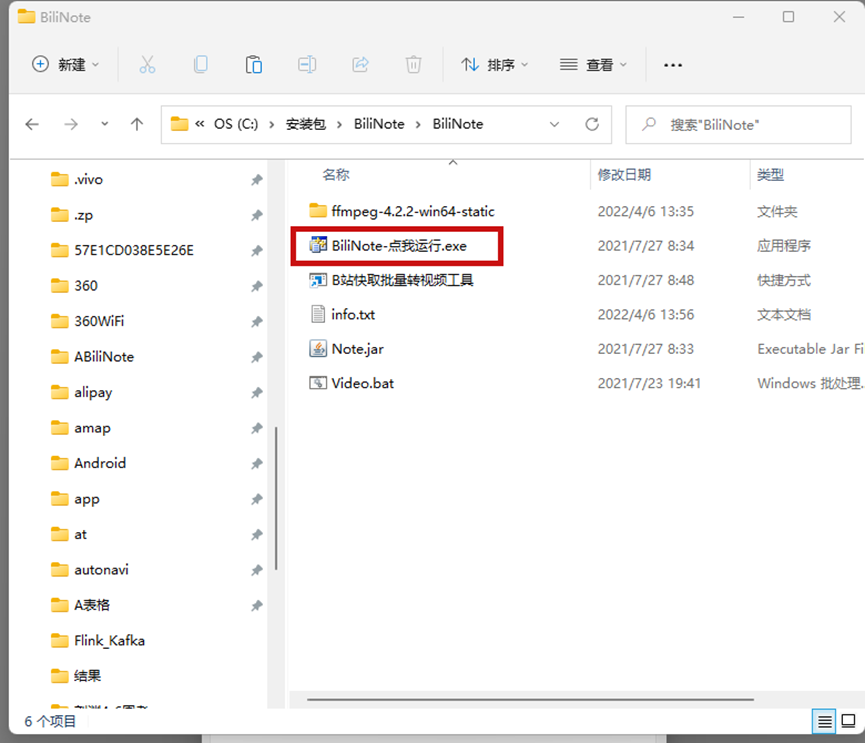Open the three-dot more options menu
The width and height of the screenshot is (865, 743).
(672, 65)
